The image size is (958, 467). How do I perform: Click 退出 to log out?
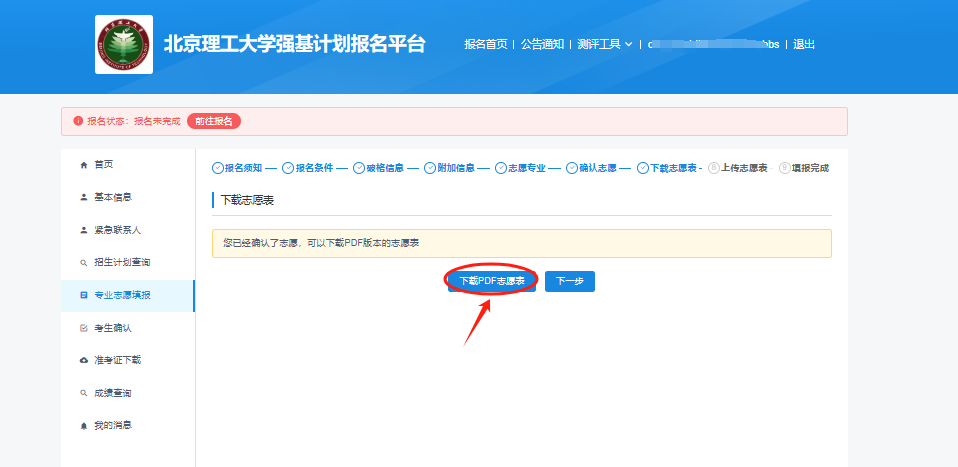(x=804, y=44)
